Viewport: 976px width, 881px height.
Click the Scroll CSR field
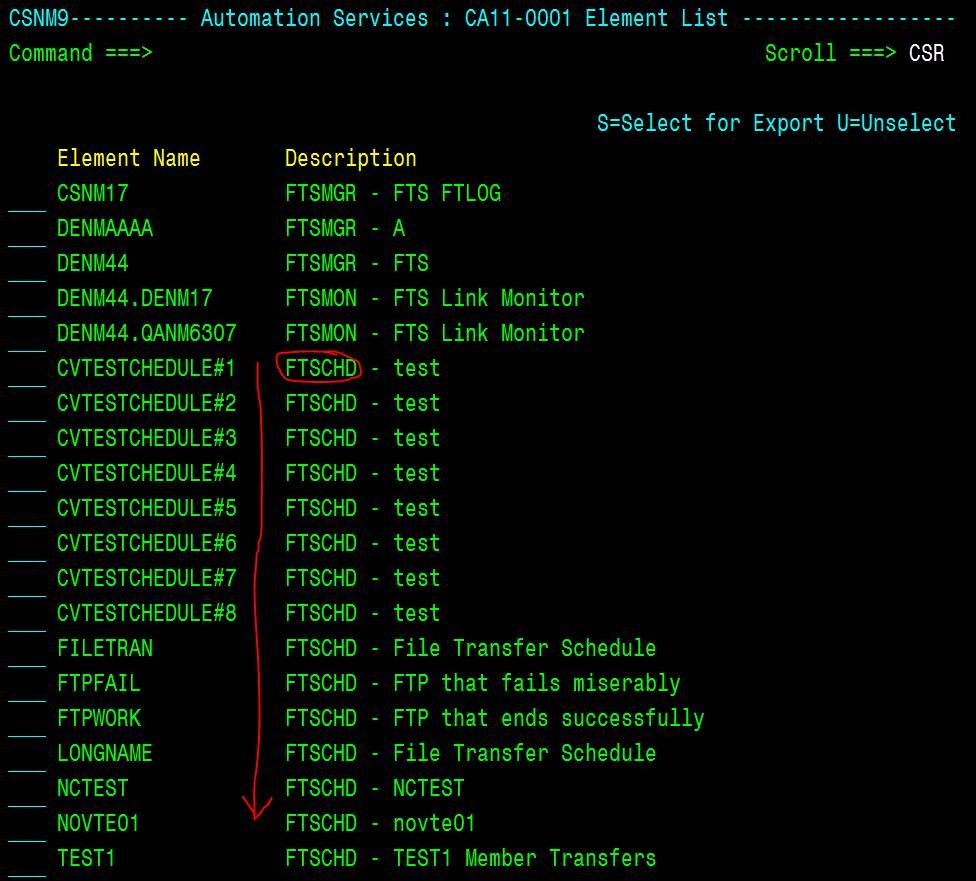click(x=926, y=54)
